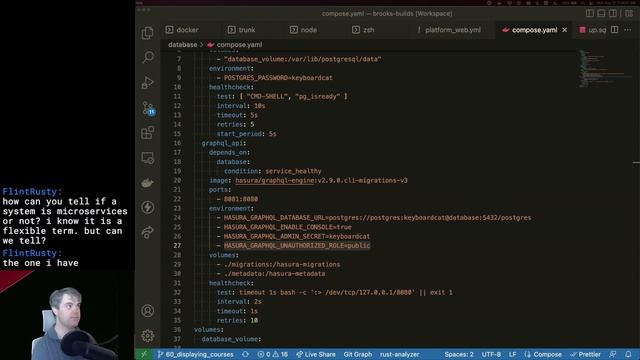Change the encoding via UTF-8
640x360 pixels.
tap(491, 354)
